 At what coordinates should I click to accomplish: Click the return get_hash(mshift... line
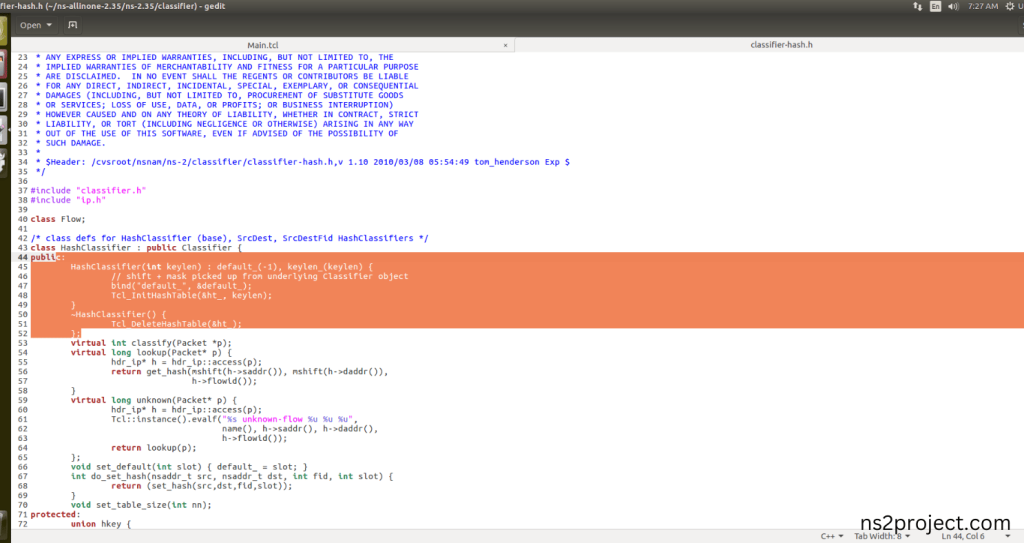tap(249, 371)
